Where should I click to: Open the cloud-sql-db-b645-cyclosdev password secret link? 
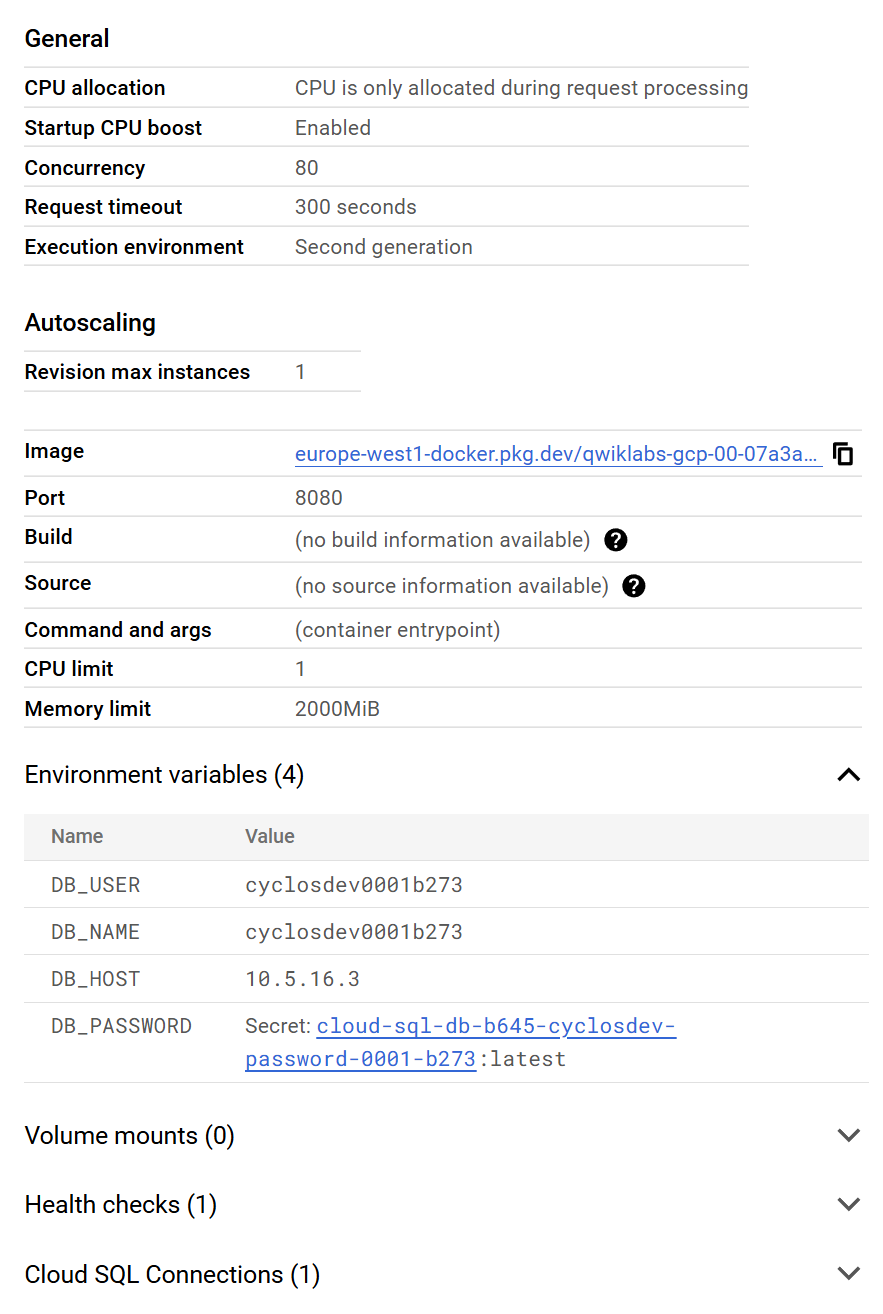coord(461,1042)
